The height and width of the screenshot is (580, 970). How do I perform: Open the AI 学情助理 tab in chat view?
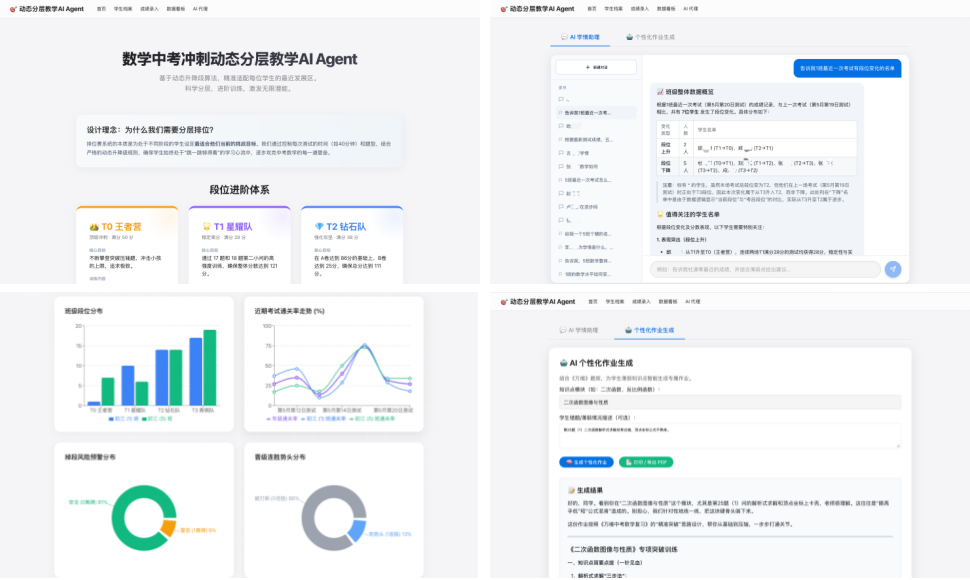pos(580,37)
